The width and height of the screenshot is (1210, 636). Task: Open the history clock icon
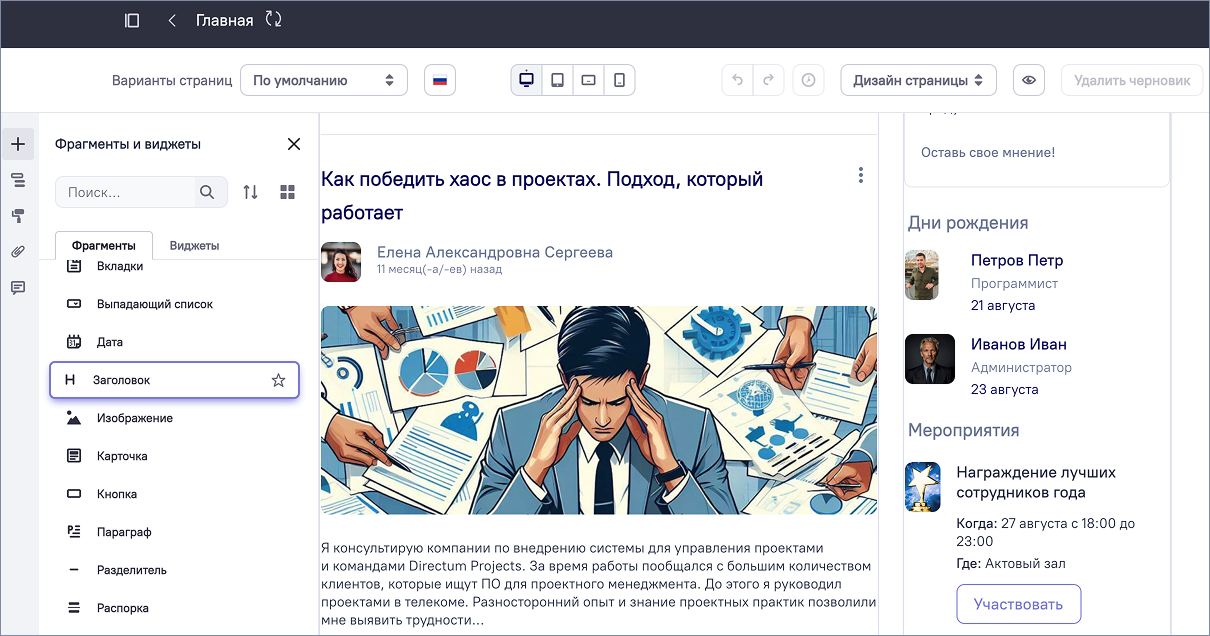point(808,81)
